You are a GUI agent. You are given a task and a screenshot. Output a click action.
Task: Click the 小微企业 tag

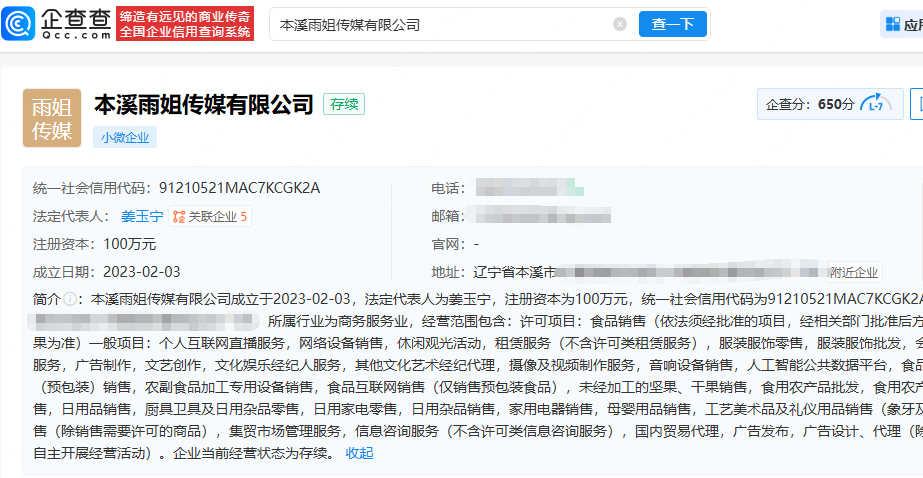click(125, 138)
